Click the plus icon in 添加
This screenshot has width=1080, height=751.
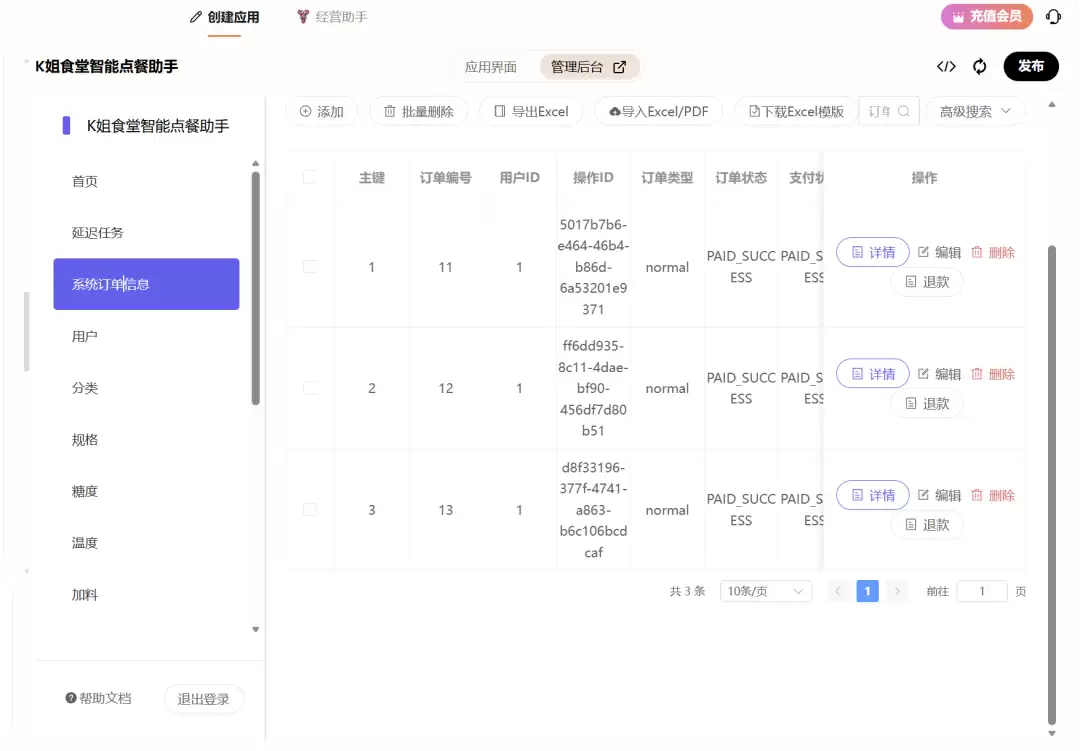(305, 111)
